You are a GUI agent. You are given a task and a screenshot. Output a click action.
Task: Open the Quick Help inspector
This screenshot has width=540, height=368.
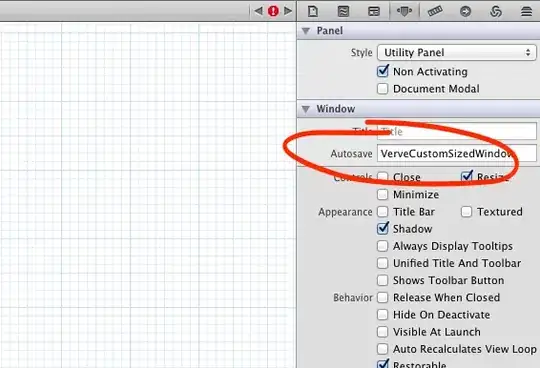(x=343, y=11)
